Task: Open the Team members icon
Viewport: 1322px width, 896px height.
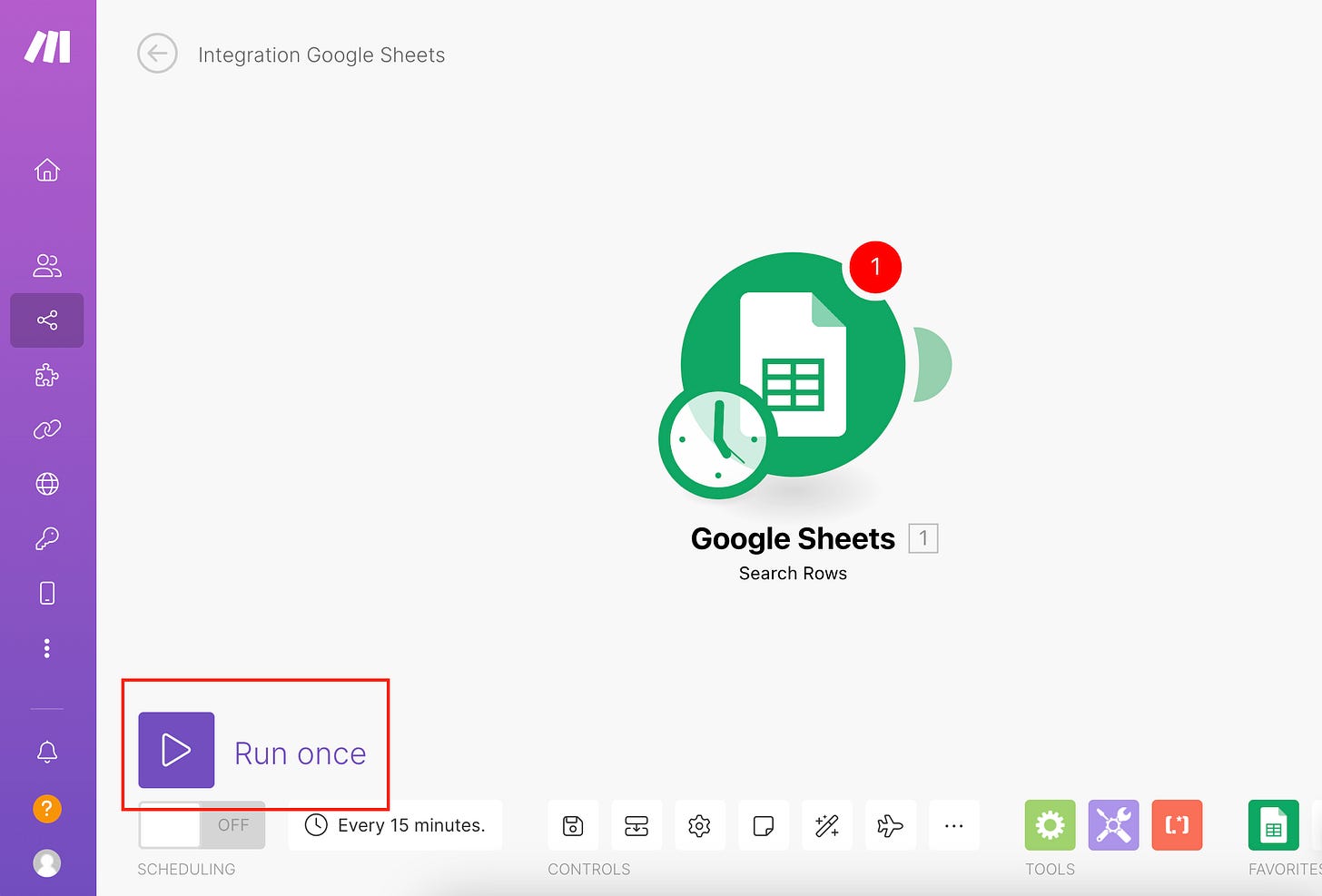Action: point(47,265)
